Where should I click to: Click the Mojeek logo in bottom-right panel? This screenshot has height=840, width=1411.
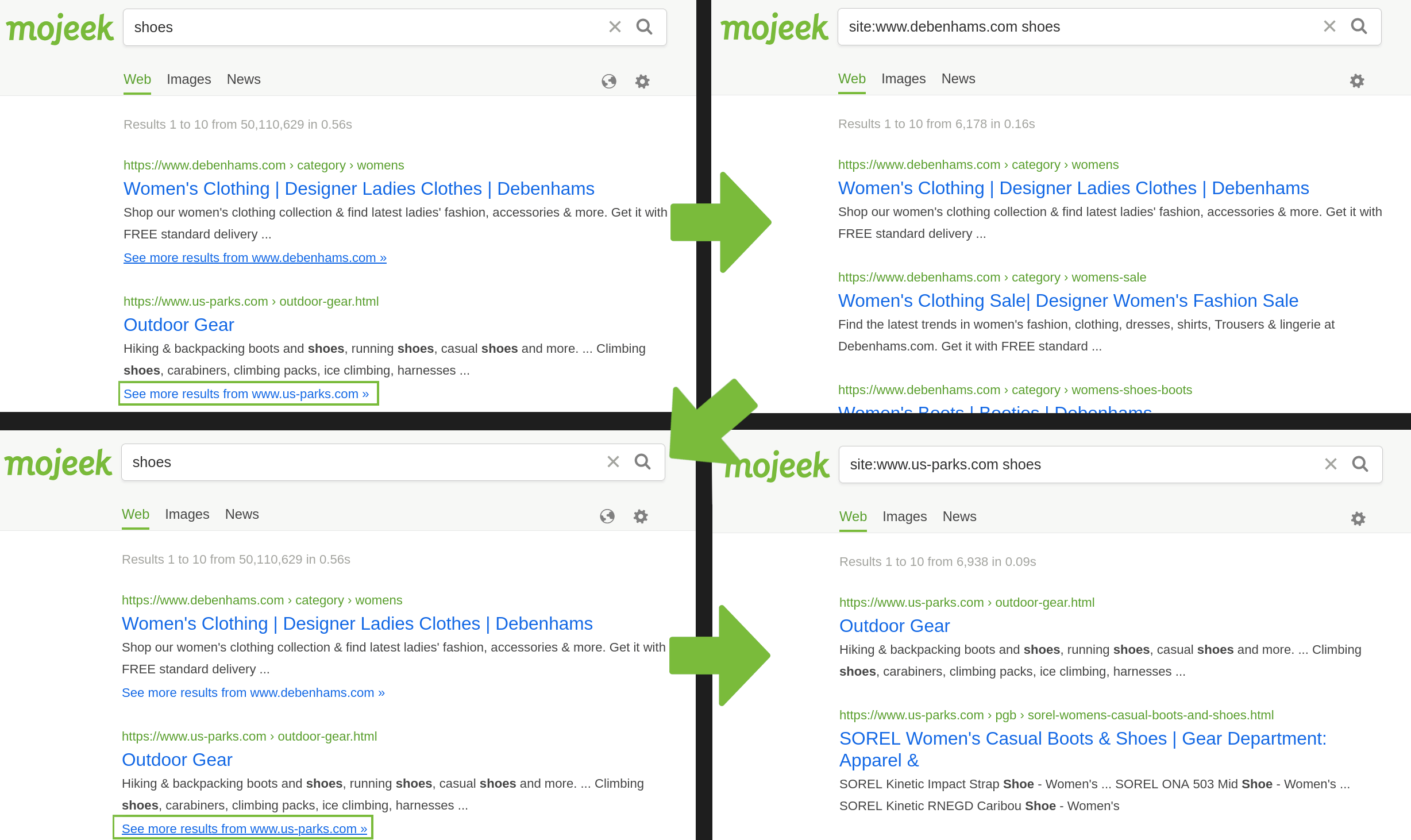click(775, 463)
